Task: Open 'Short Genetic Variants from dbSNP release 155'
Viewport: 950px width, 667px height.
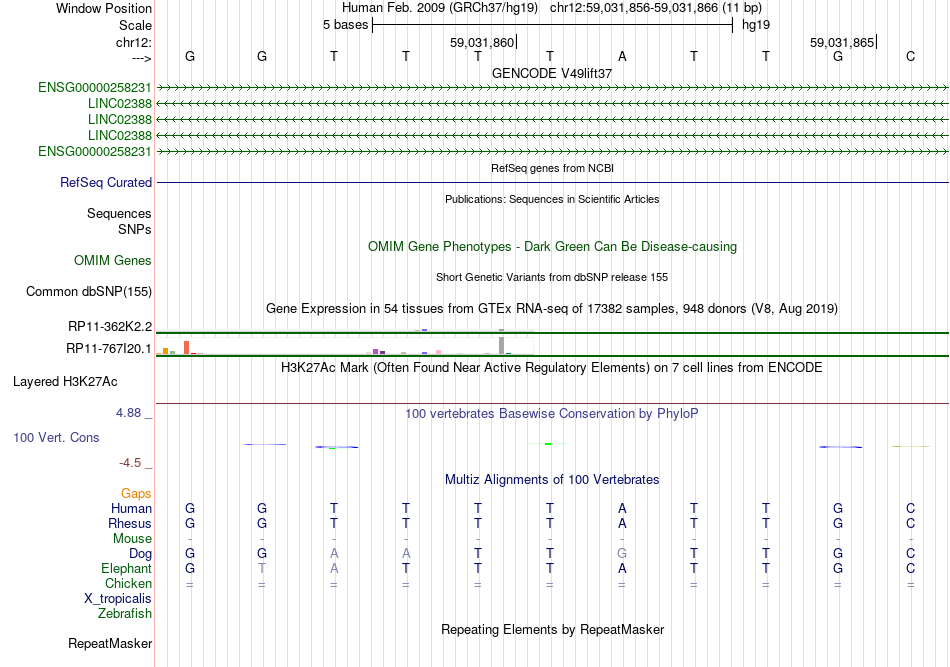Action: click(552, 277)
